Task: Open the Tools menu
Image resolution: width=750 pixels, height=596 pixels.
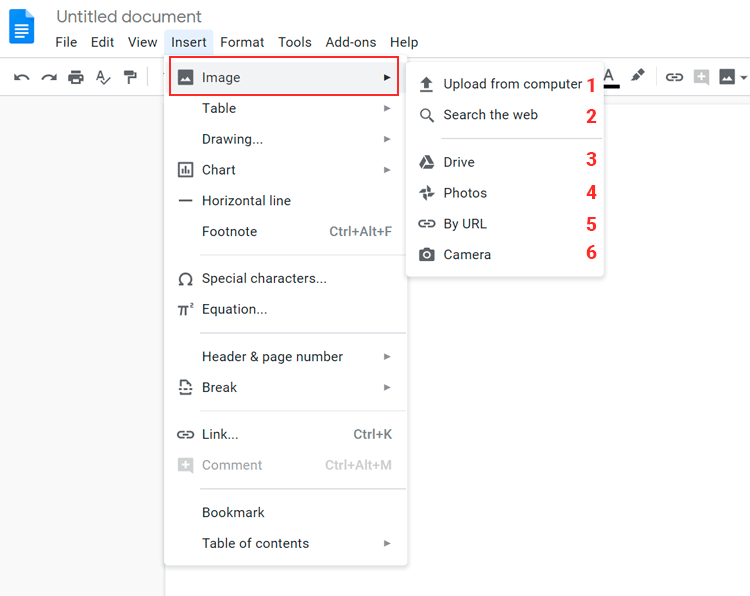Action: tap(295, 42)
